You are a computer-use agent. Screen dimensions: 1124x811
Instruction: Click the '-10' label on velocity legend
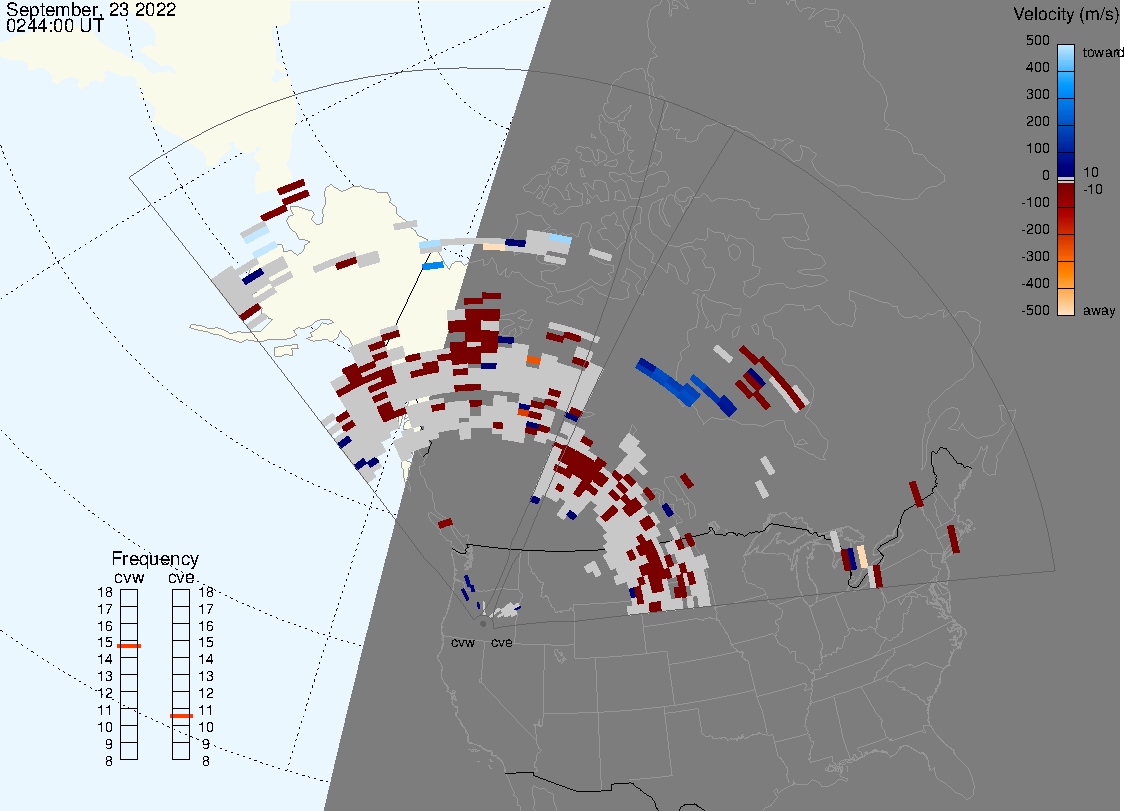coord(1093,189)
